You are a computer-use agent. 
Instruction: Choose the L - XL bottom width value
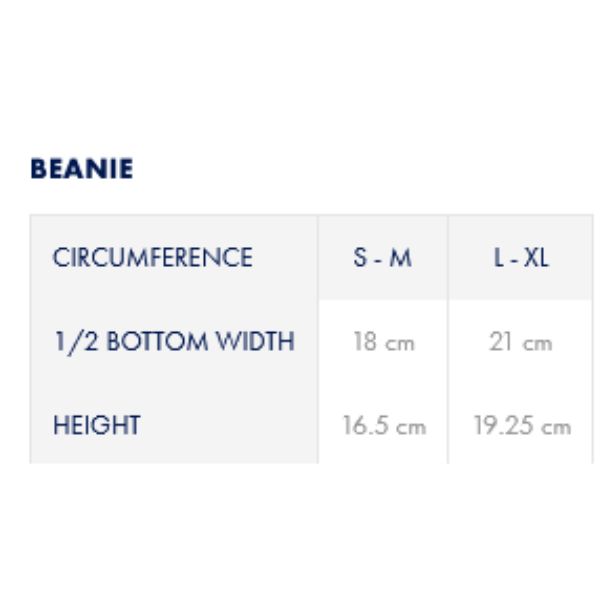[521, 342]
